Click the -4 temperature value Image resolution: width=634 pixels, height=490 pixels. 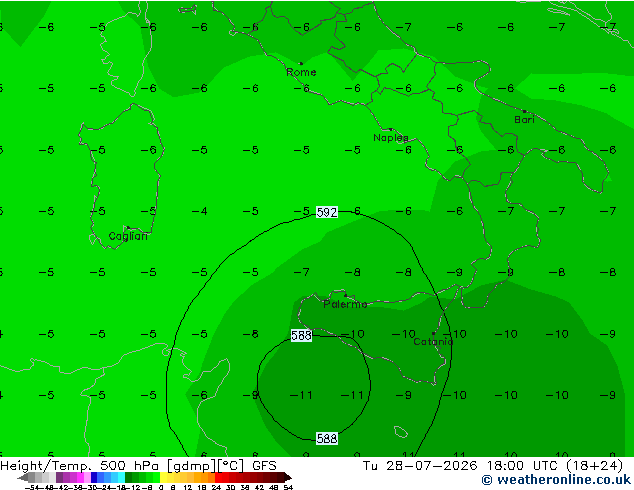(200, 211)
